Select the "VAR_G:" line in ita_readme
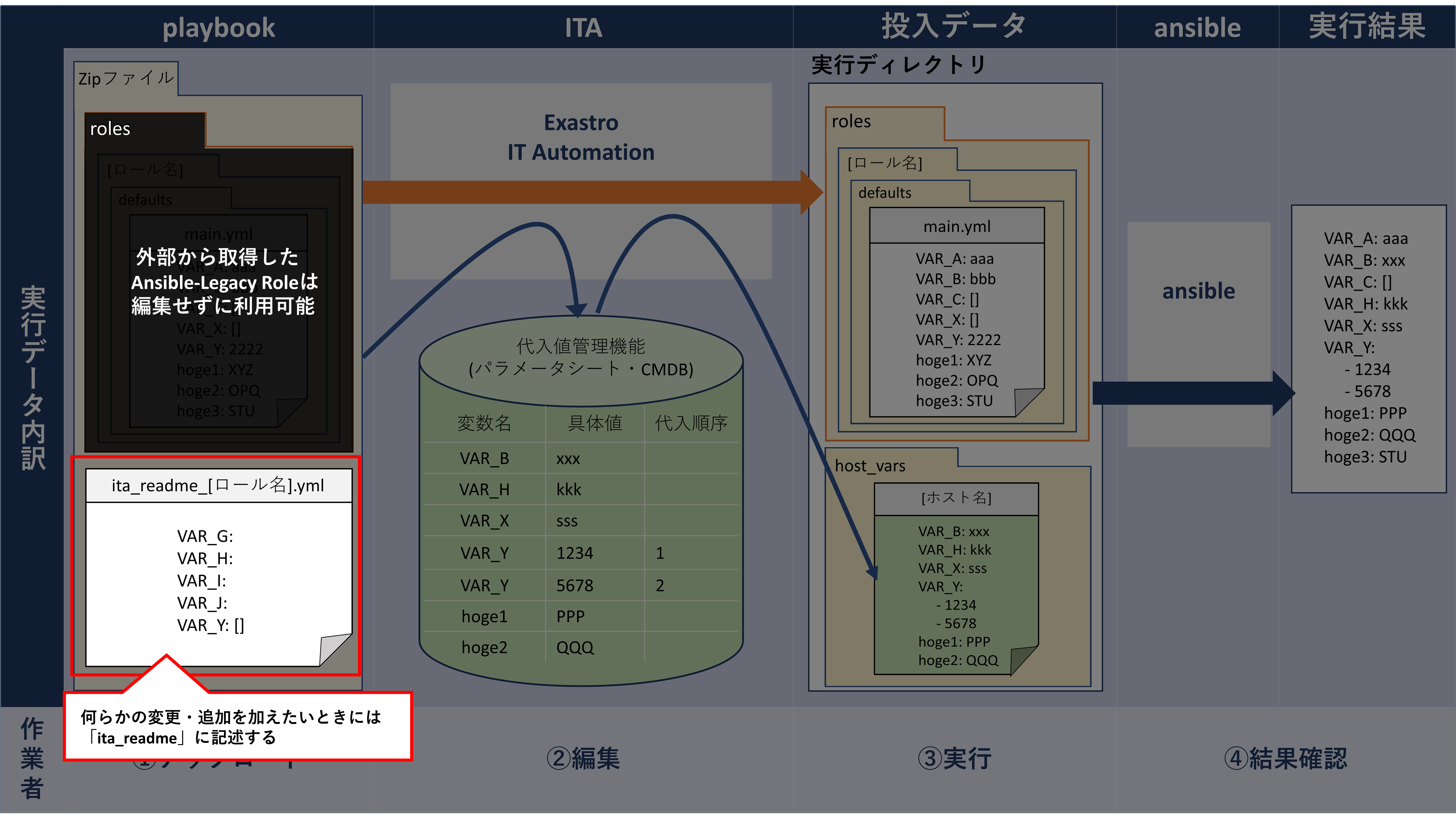 click(x=205, y=536)
